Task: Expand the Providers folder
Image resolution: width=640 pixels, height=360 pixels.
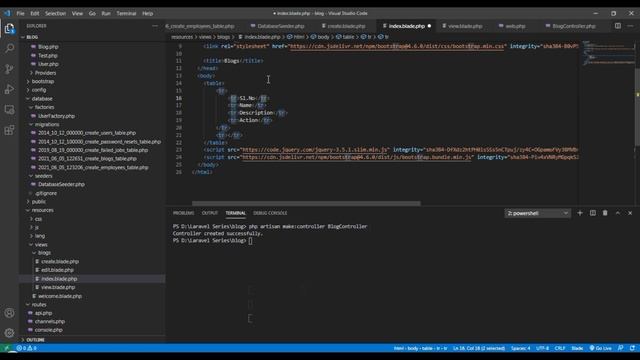Action: click(x=45, y=73)
